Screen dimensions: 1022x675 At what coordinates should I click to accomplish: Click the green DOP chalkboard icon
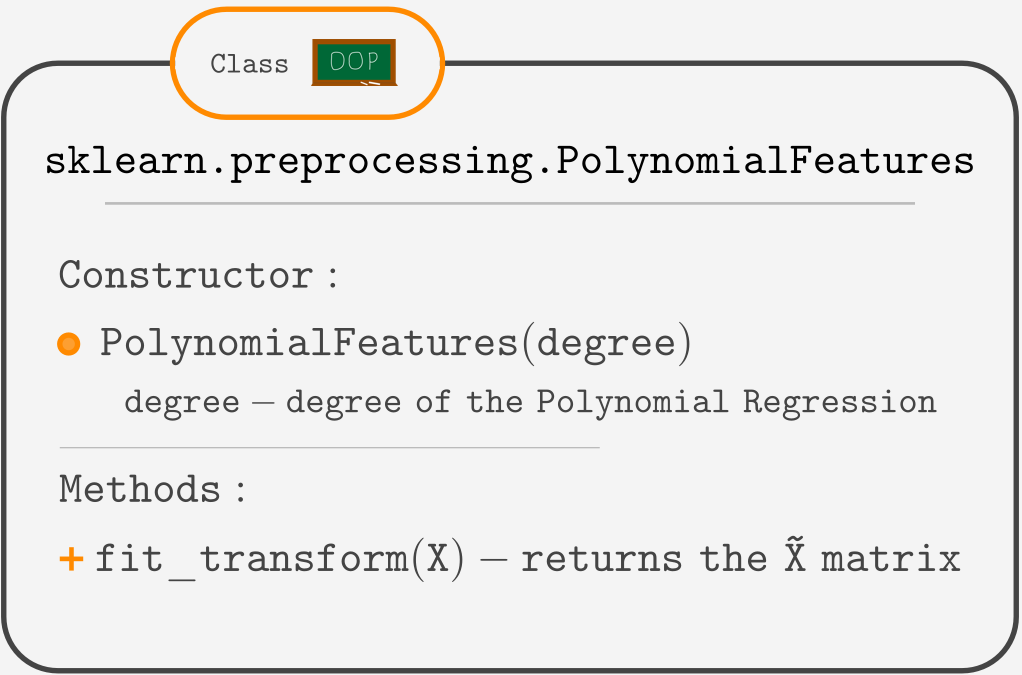[x=354, y=63]
